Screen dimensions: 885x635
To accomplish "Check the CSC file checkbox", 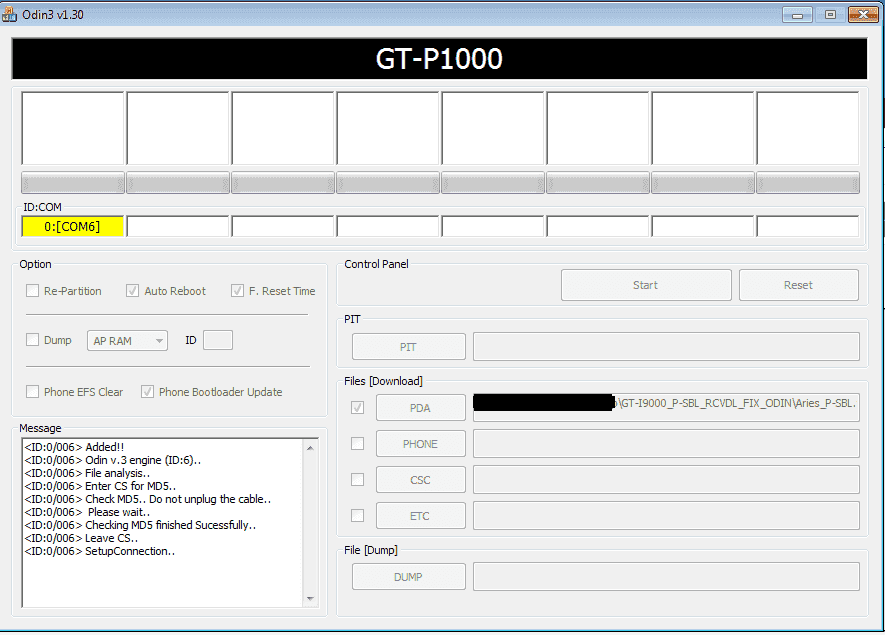I will click(x=357, y=480).
